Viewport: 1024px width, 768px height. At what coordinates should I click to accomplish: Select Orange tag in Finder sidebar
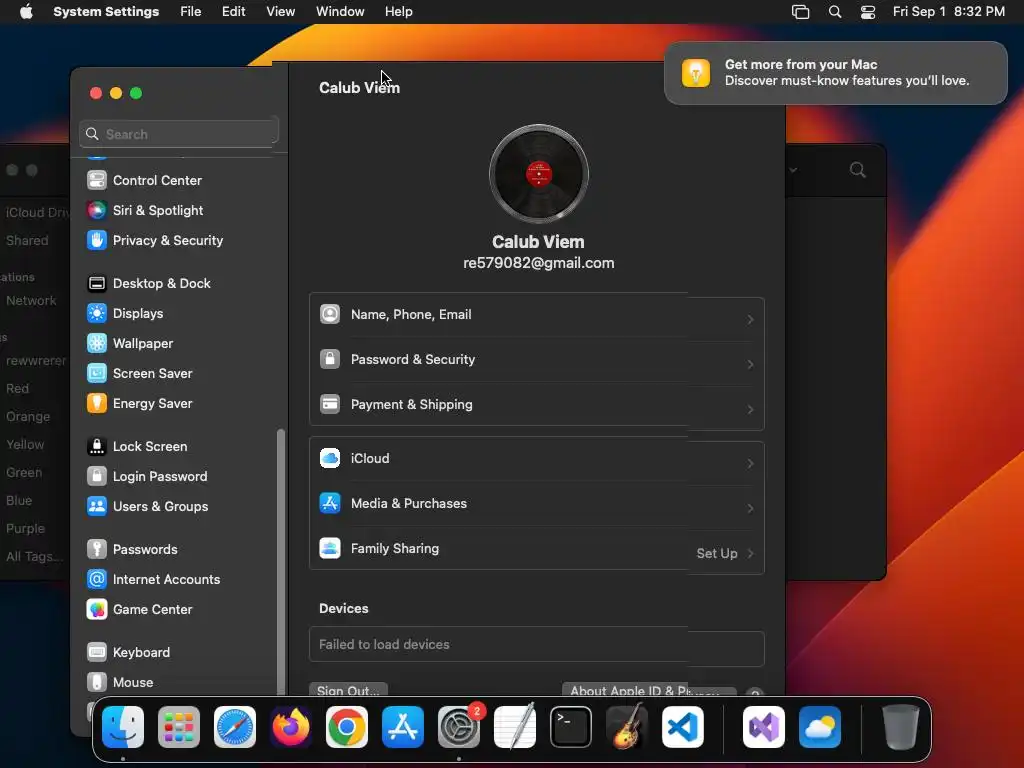pos(27,416)
